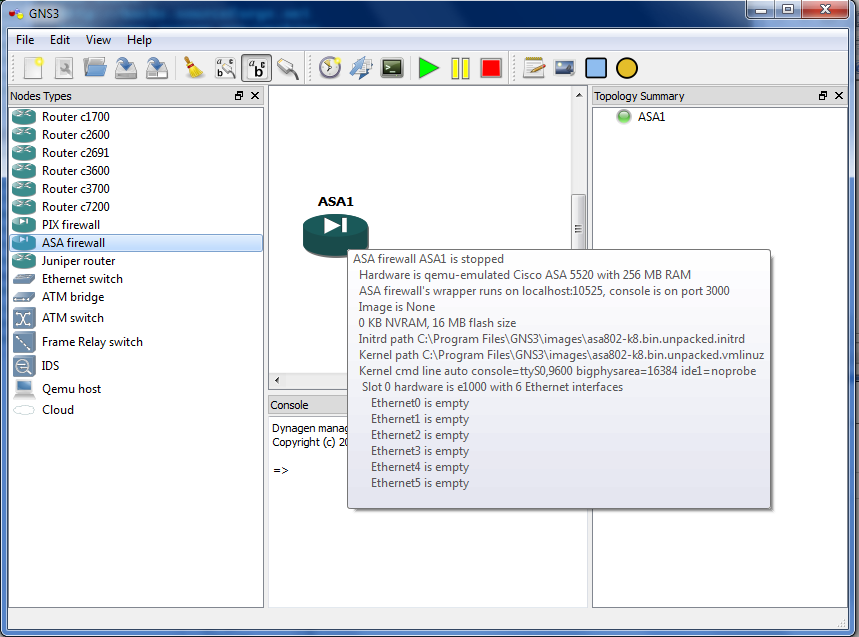
Task: Float the Nodes Types panel
Action: click(239, 96)
